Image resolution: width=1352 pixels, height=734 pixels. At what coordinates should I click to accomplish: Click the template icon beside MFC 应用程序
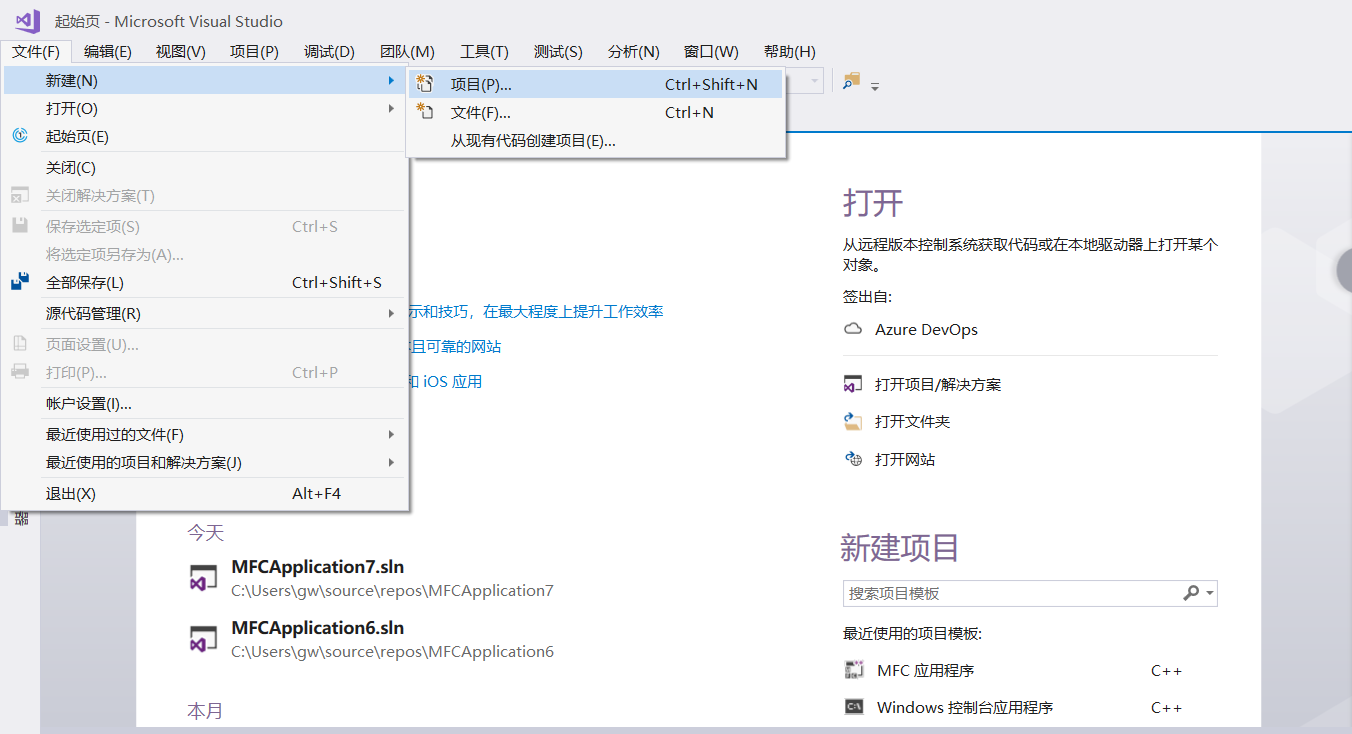tap(854, 670)
